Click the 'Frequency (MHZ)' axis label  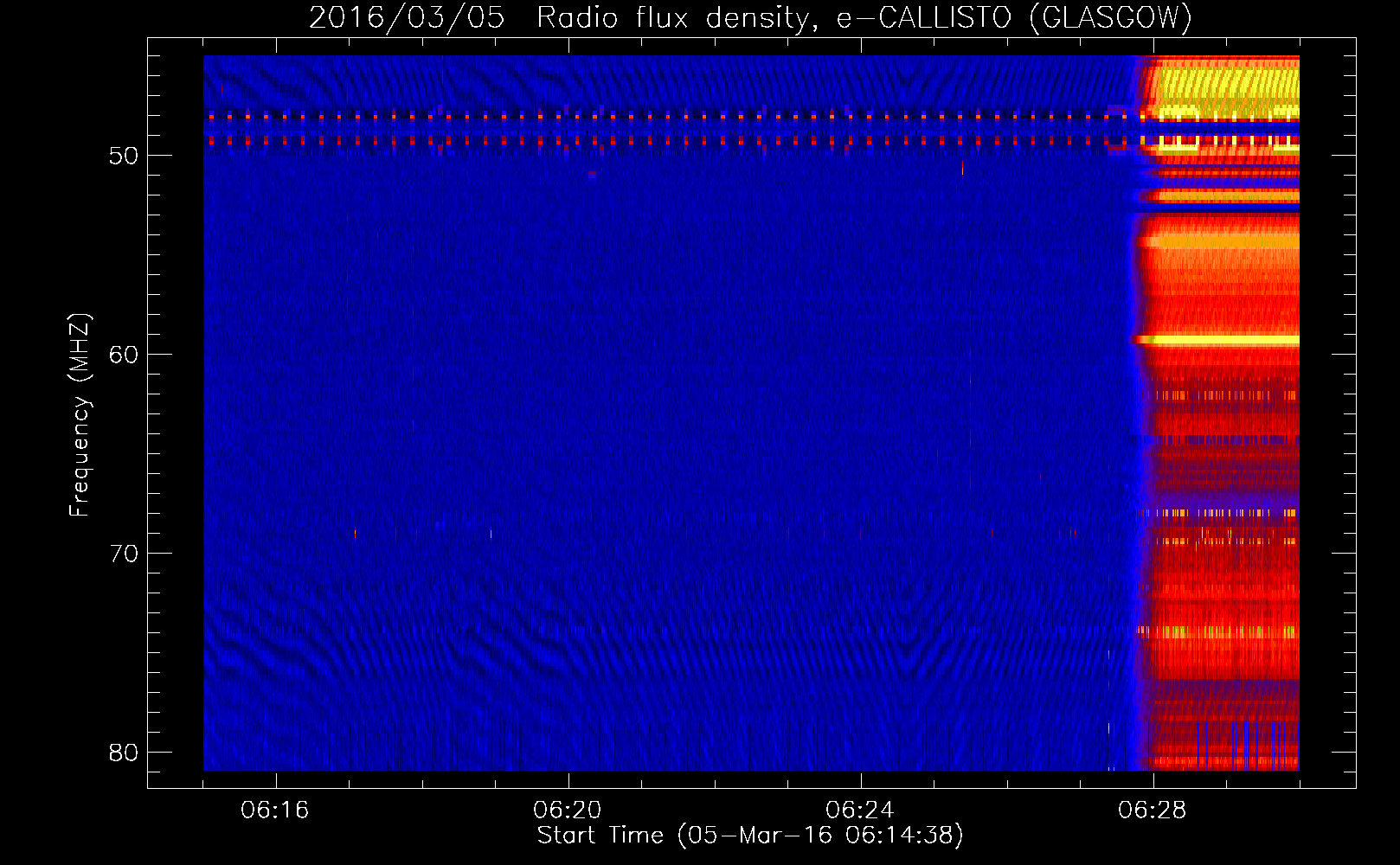(79, 414)
